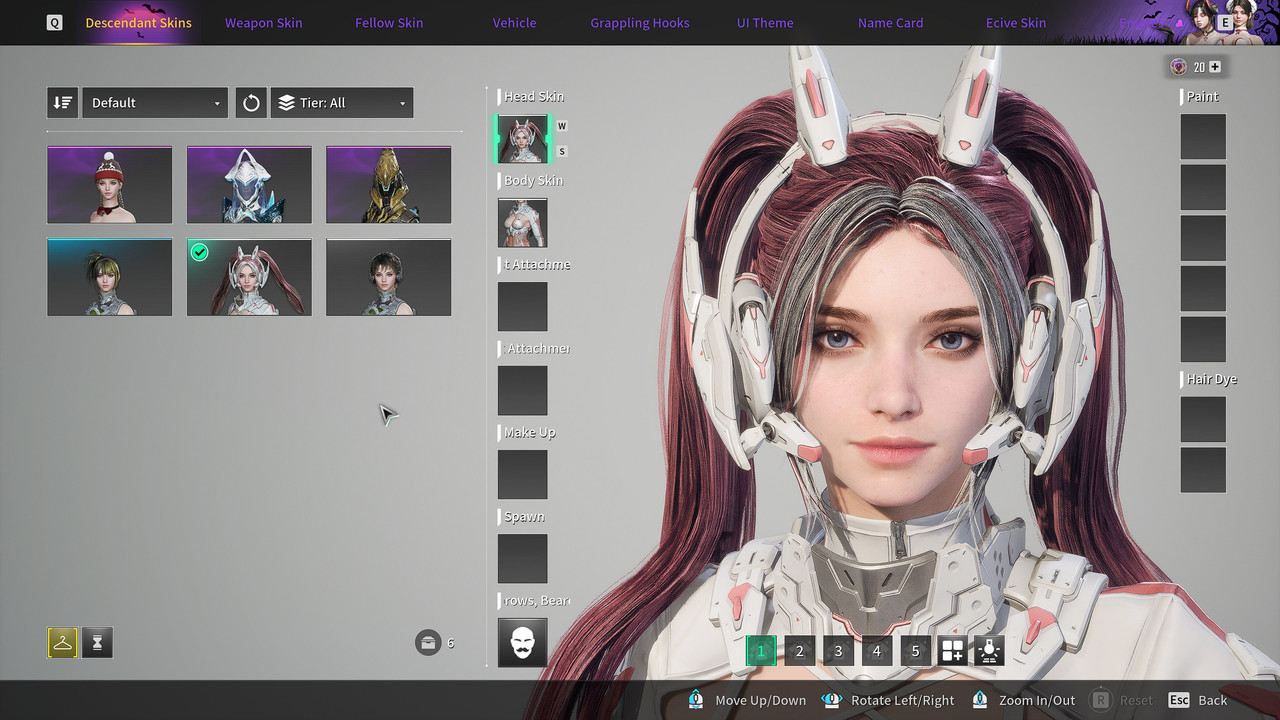Switch to Weapon Skin tab

[x=263, y=23]
